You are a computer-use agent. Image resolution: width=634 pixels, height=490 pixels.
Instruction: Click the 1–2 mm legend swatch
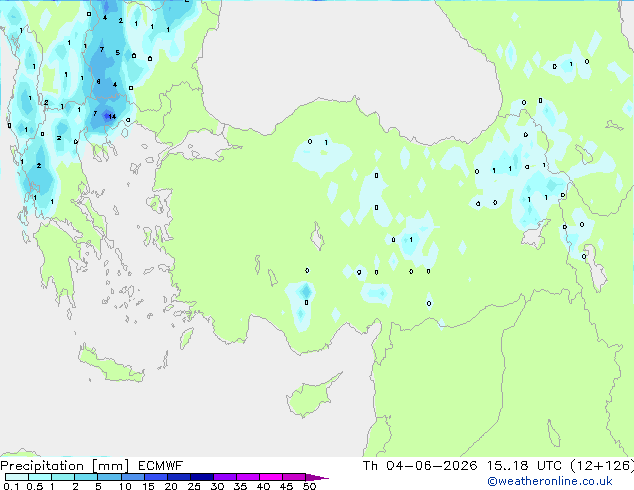click(x=63, y=477)
